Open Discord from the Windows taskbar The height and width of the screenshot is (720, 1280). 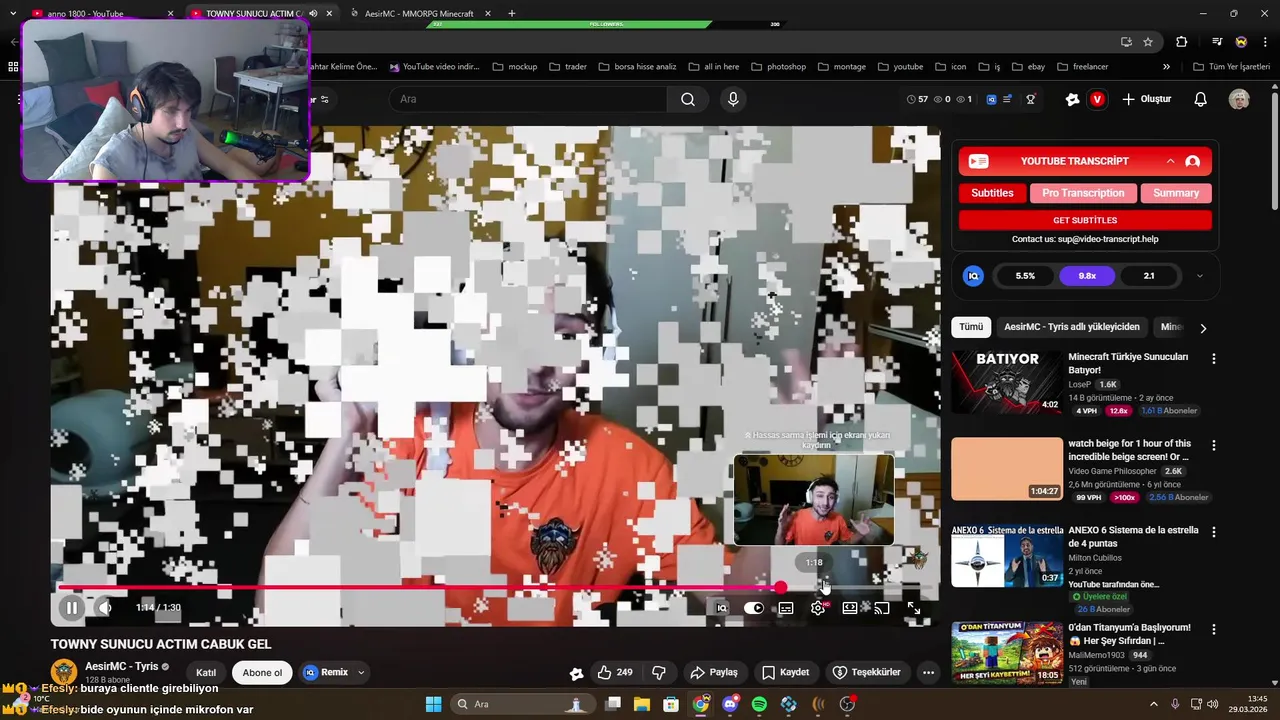pos(730,704)
